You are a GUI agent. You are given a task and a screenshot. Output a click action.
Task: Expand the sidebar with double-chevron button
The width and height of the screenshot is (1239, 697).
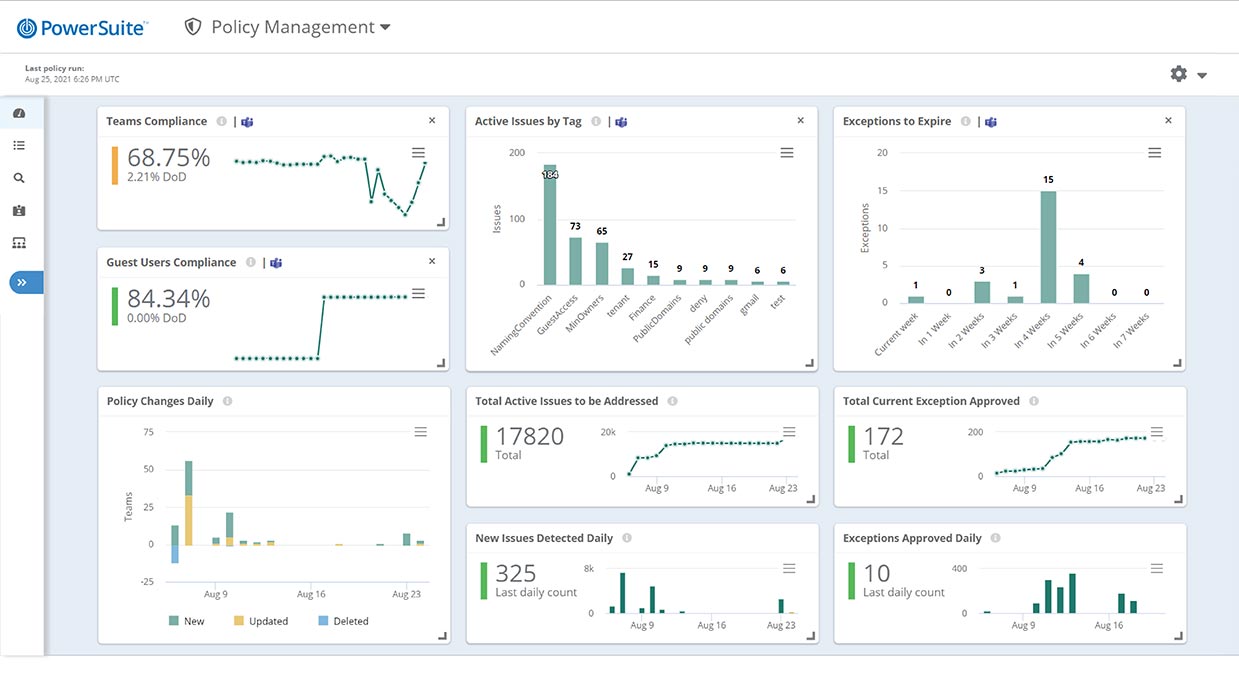(23, 283)
